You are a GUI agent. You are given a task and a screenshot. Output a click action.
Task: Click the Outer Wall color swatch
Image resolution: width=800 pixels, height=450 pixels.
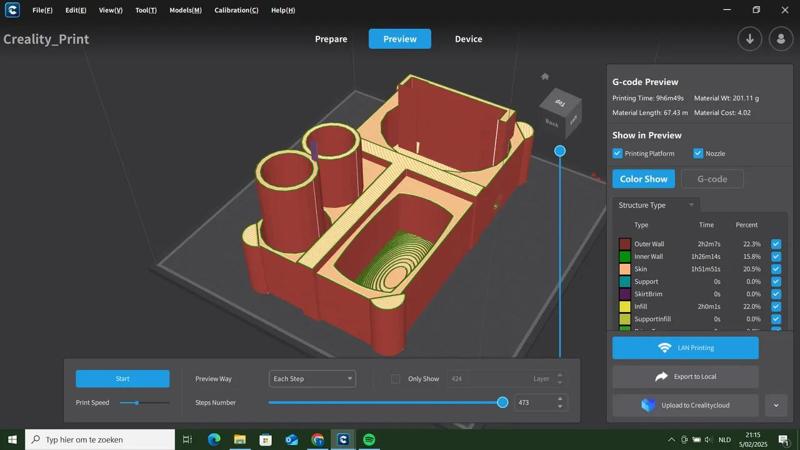click(x=624, y=244)
